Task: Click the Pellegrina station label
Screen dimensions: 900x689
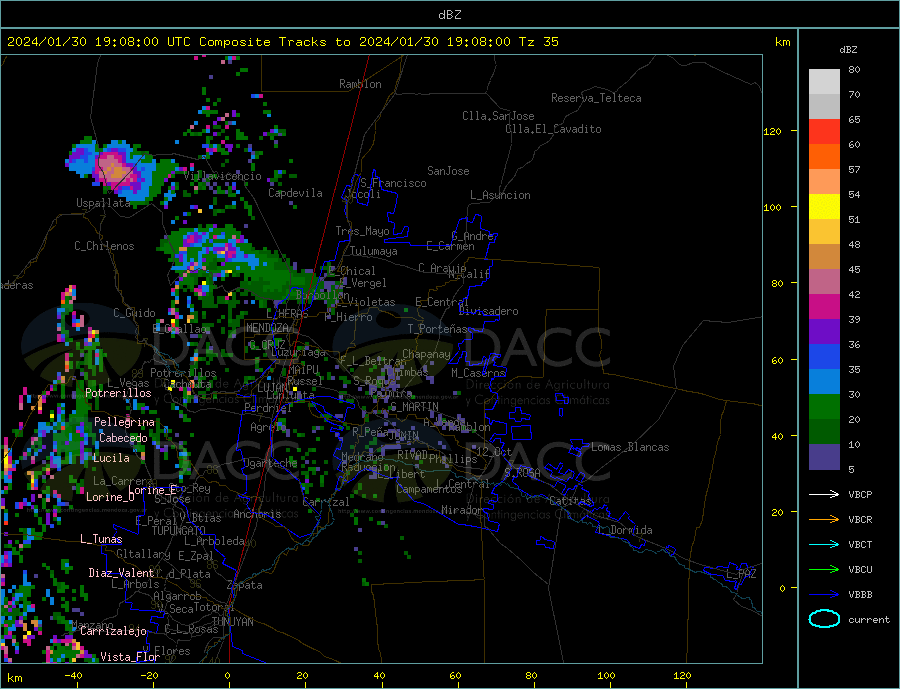Action: (125, 422)
